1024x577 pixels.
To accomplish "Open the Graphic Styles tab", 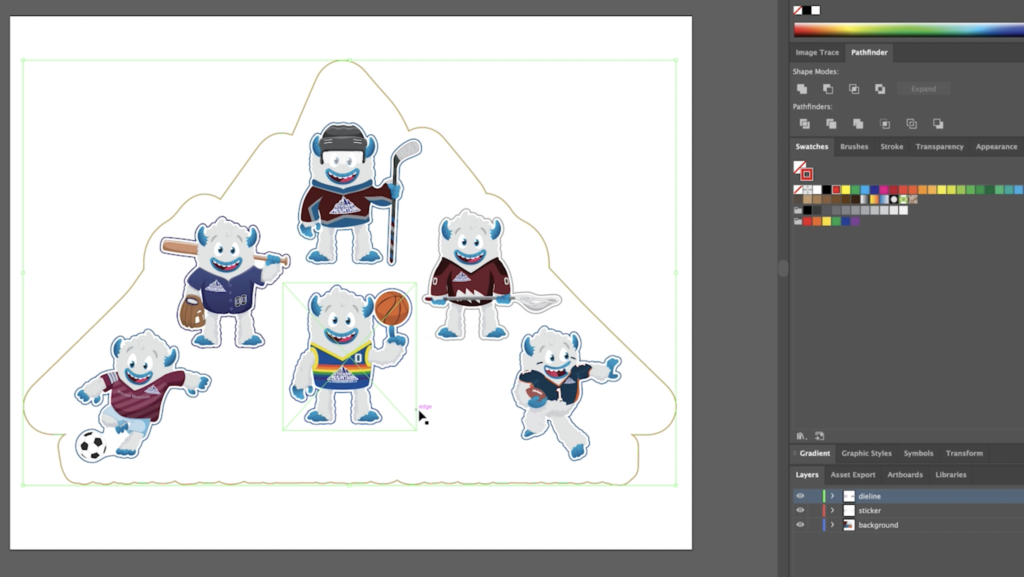I will click(866, 453).
